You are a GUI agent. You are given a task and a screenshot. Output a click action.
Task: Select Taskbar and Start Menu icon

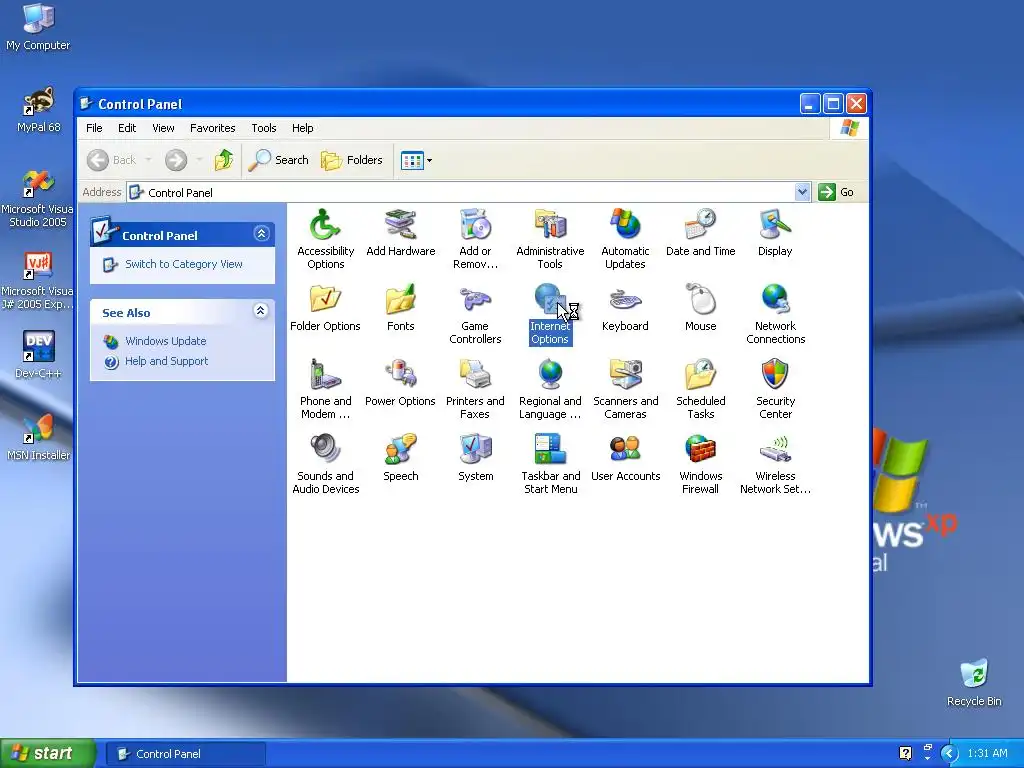[550, 451]
